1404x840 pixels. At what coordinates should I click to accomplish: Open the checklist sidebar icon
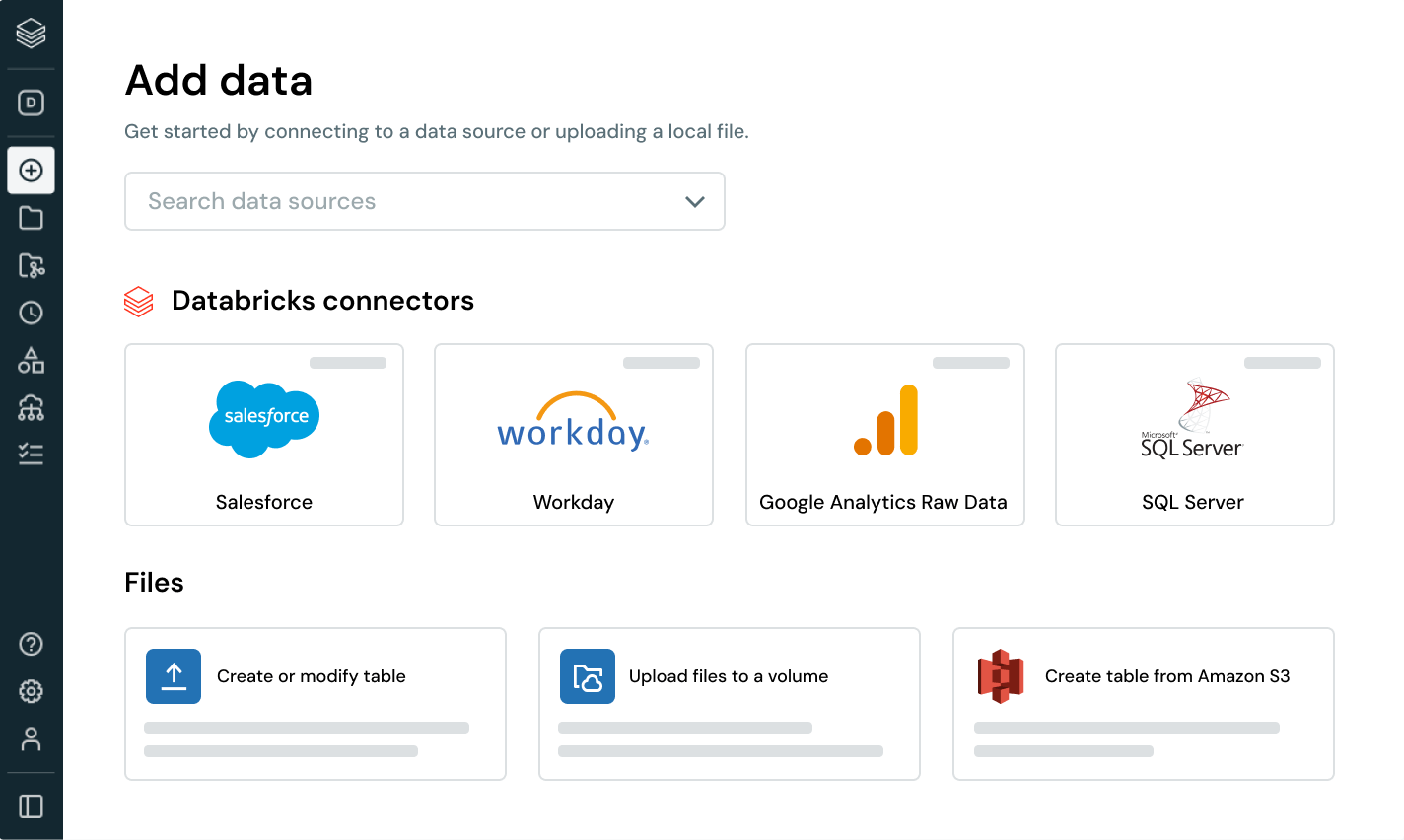(x=32, y=454)
